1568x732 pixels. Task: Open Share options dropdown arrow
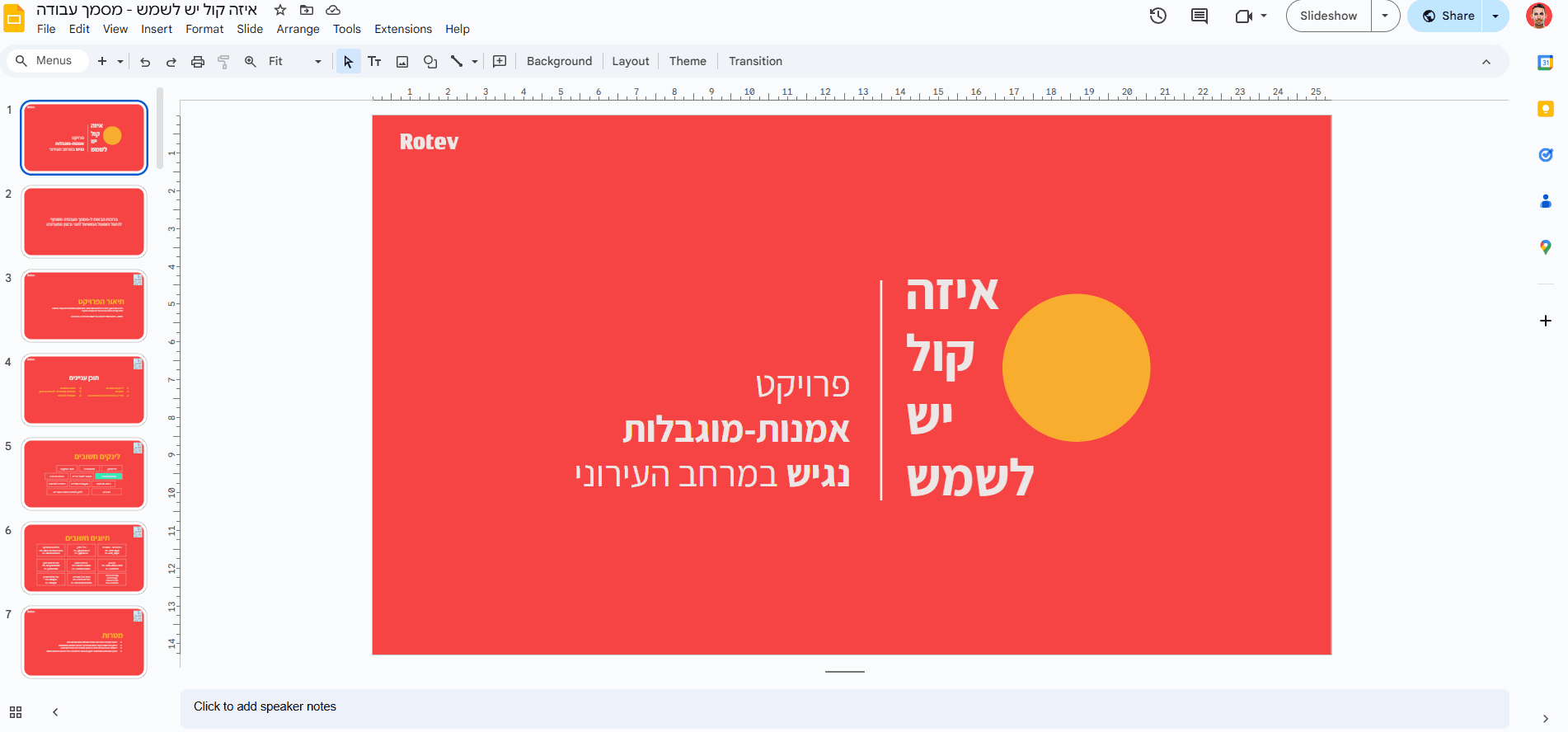click(x=1495, y=16)
